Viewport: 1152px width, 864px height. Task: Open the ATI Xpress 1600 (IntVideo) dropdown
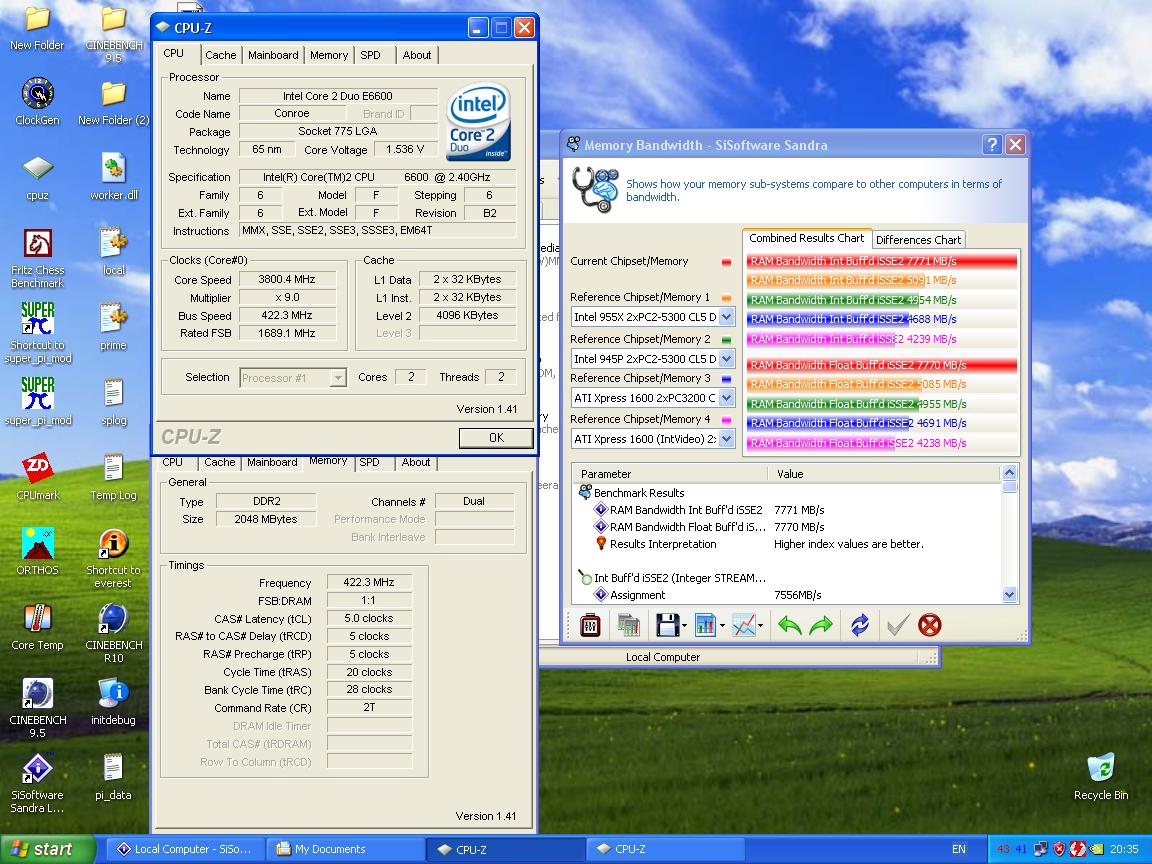[x=727, y=439]
